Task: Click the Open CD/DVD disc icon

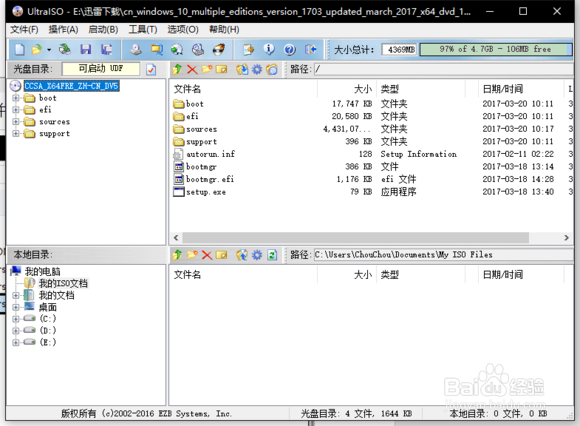Action: [x=65, y=49]
